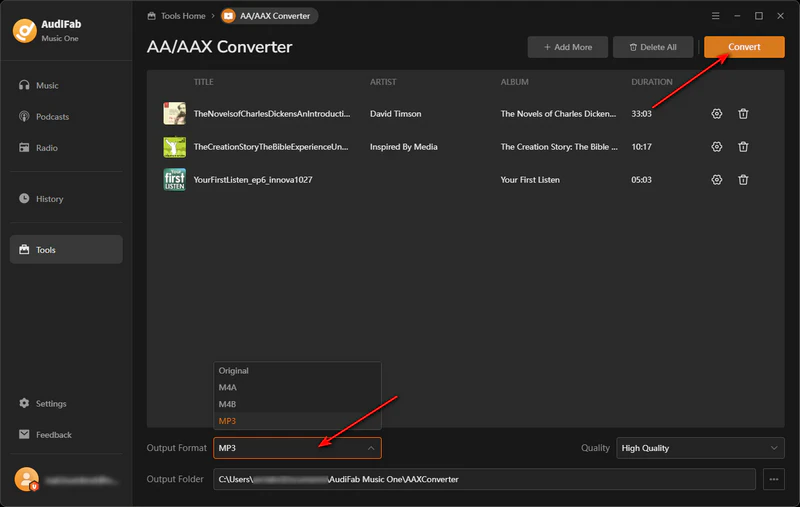Open Settings from the sidebar
The width and height of the screenshot is (800, 507).
(66, 403)
